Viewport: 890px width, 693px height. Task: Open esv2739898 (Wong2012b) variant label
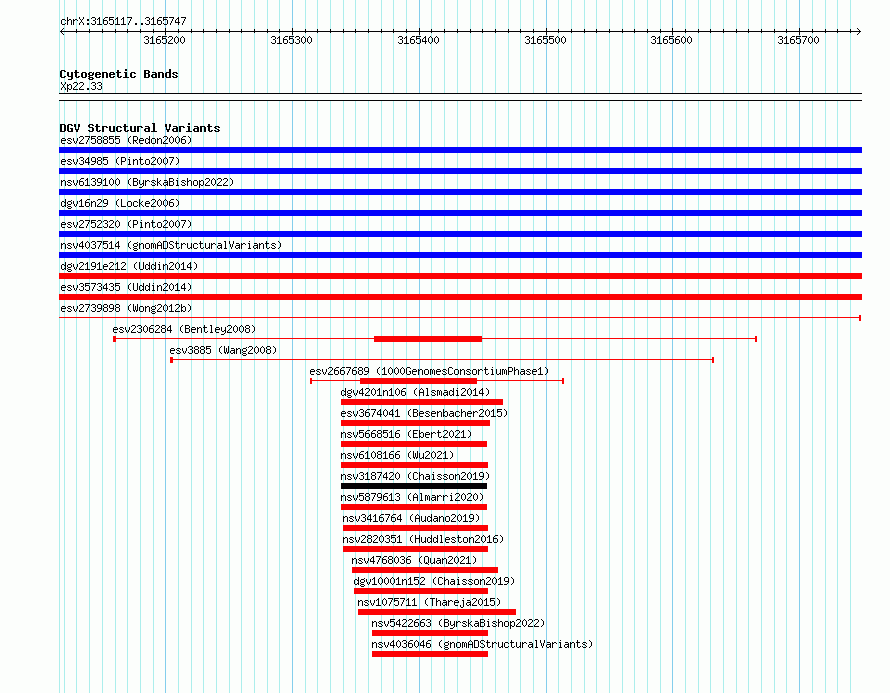pyautogui.click(x=126, y=308)
